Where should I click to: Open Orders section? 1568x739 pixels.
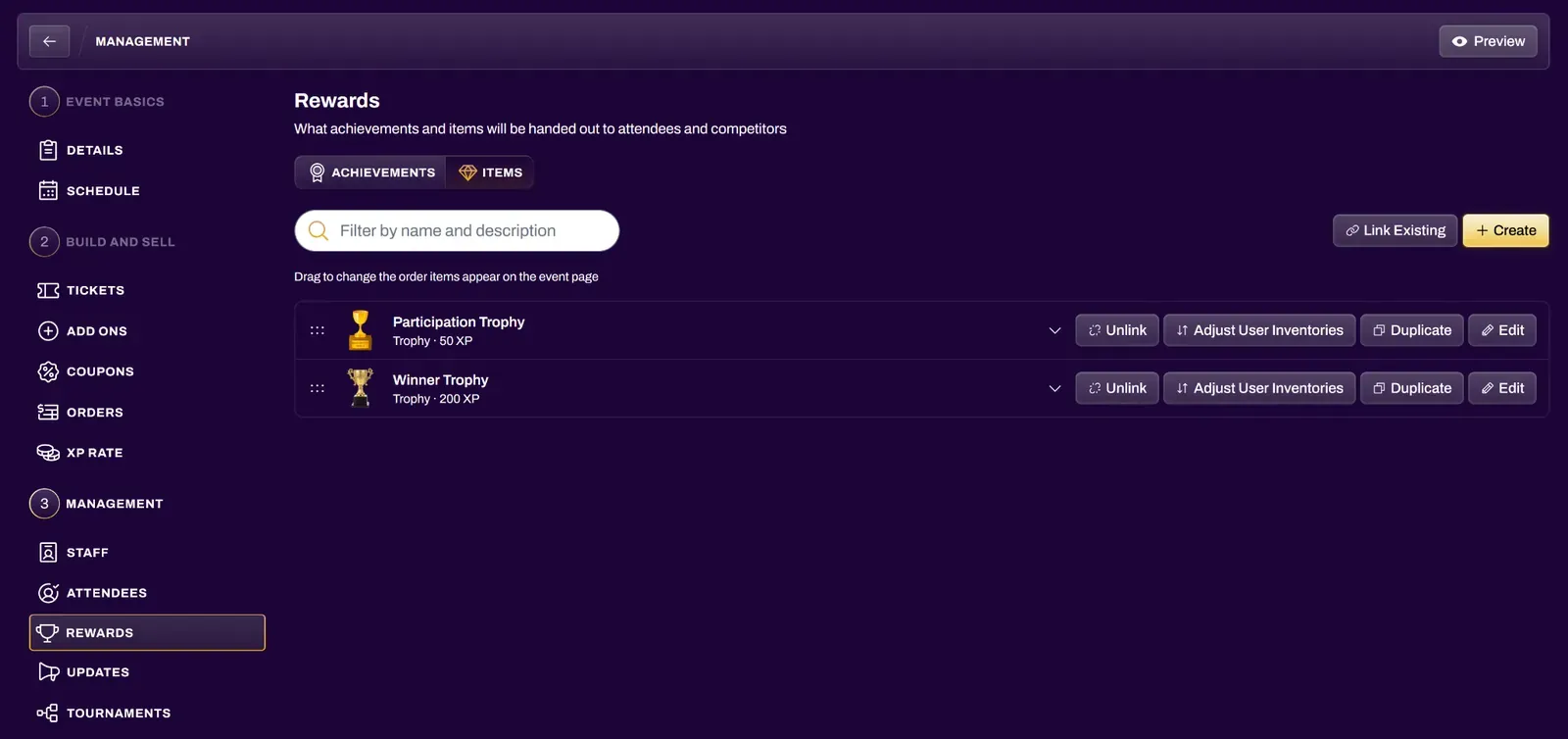81,412
